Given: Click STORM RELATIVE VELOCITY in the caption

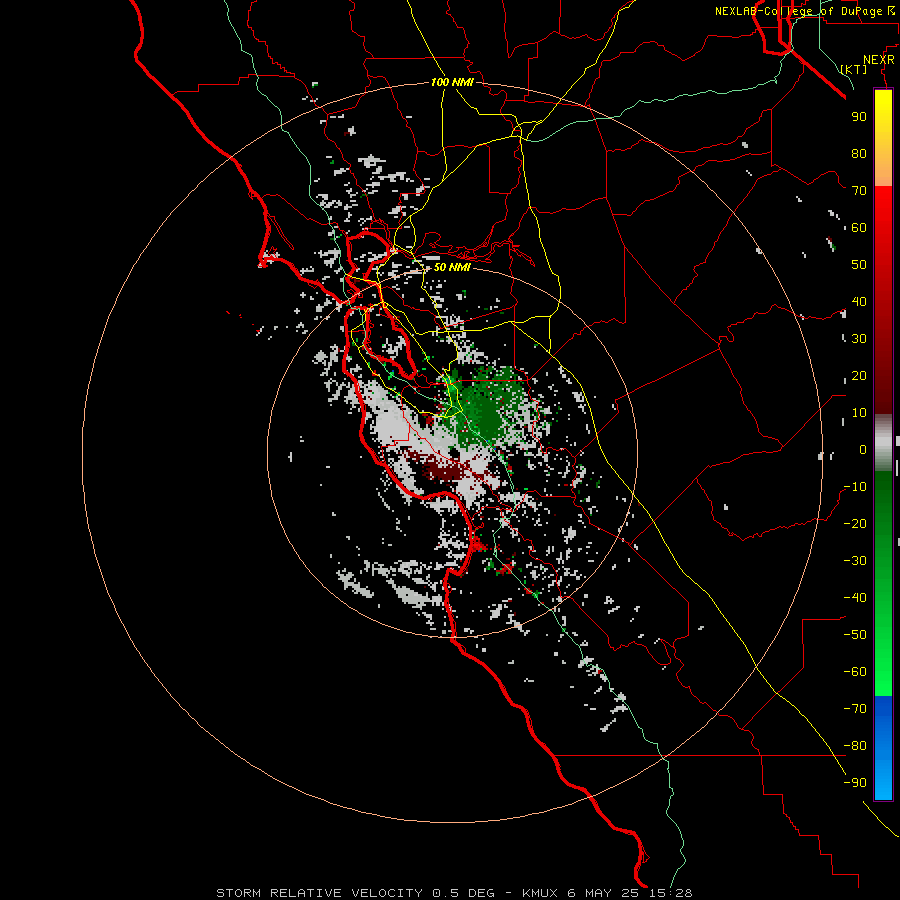Looking at the screenshot, I should (320, 893).
